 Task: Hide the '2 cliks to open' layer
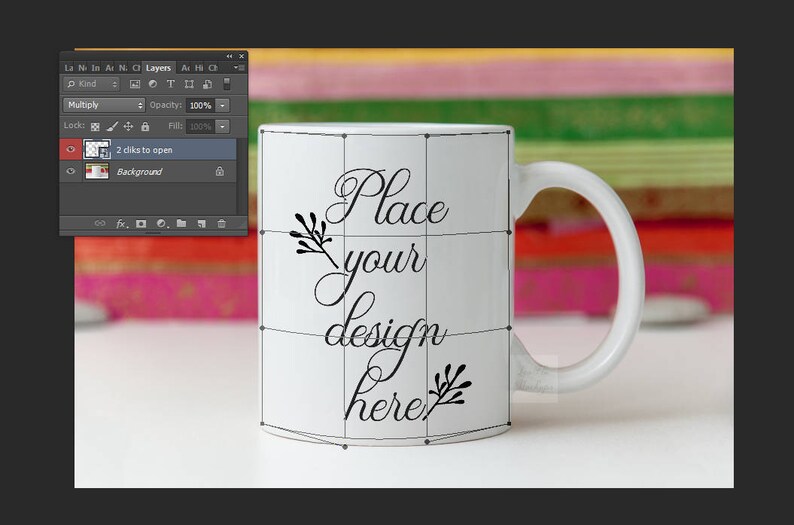click(70, 149)
